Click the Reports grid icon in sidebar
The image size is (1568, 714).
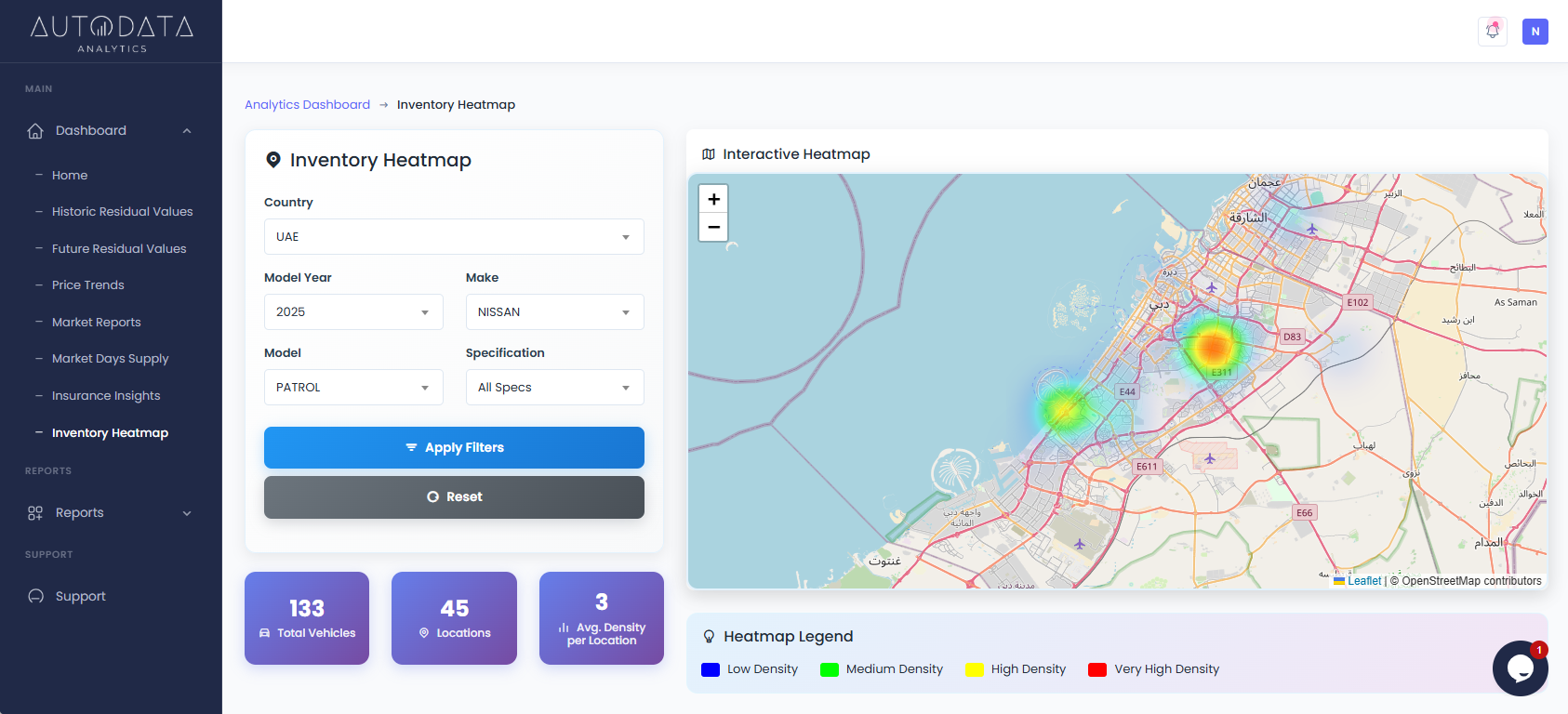[35, 513]
